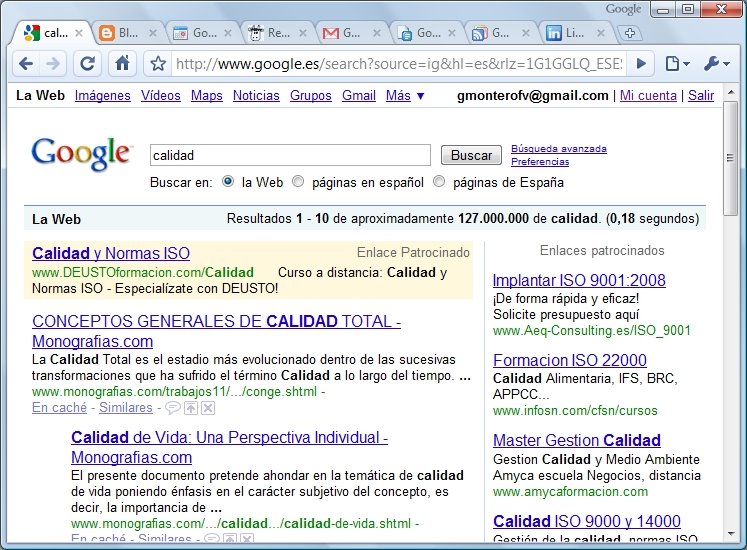Image resolution: width=747 pixels, height=550 pixels.
Task: Bookmark this page with the star icon
Action: 158,63
